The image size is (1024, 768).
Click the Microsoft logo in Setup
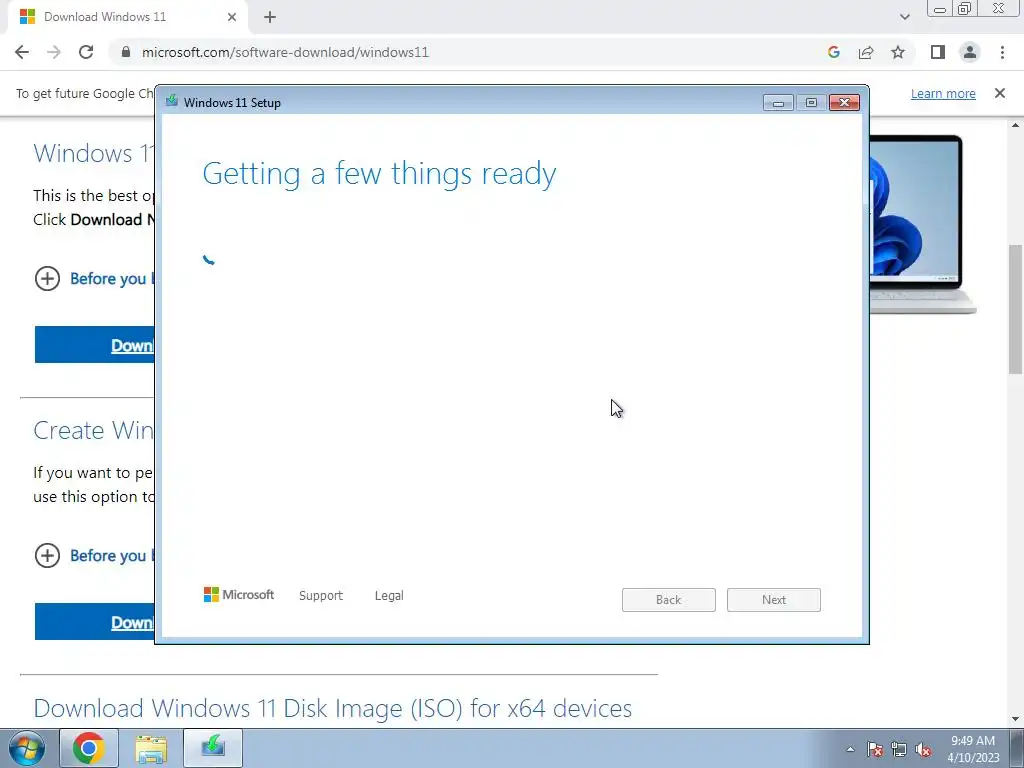(x=239, y=594)
